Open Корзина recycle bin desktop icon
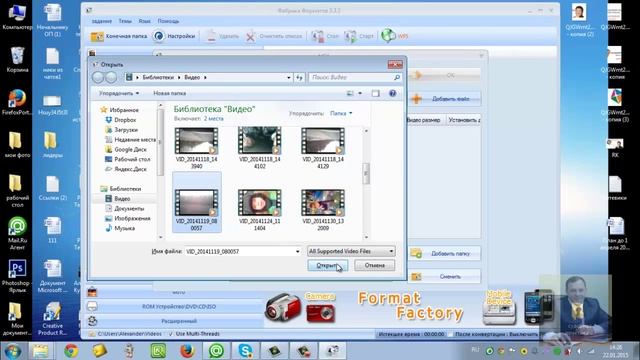Viewport: 640px width, 360px height. [x=17, y=60]
